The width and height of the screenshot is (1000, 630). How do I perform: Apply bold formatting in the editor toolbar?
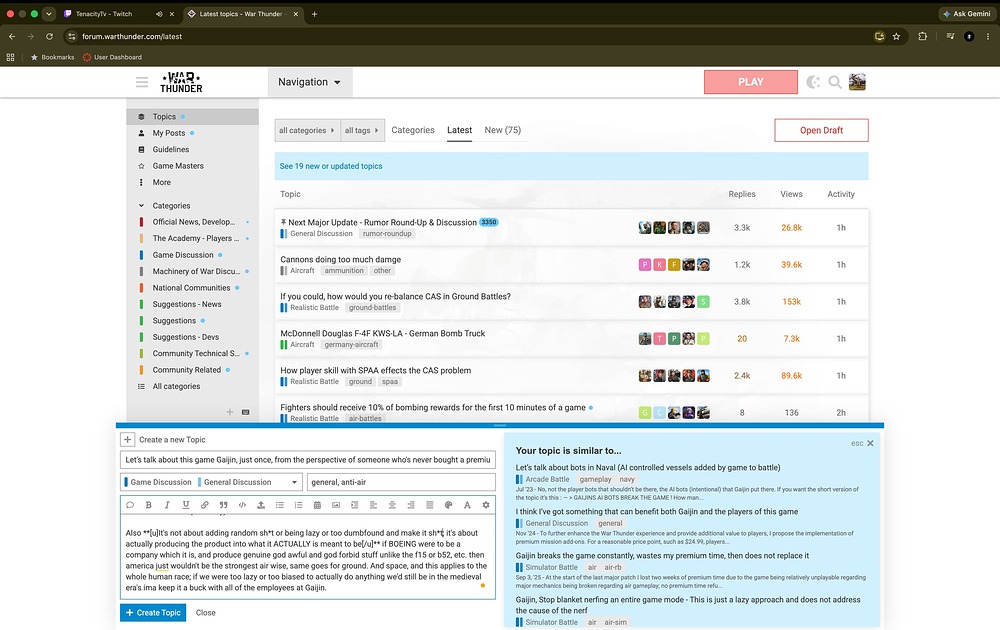tap(149, 504)
